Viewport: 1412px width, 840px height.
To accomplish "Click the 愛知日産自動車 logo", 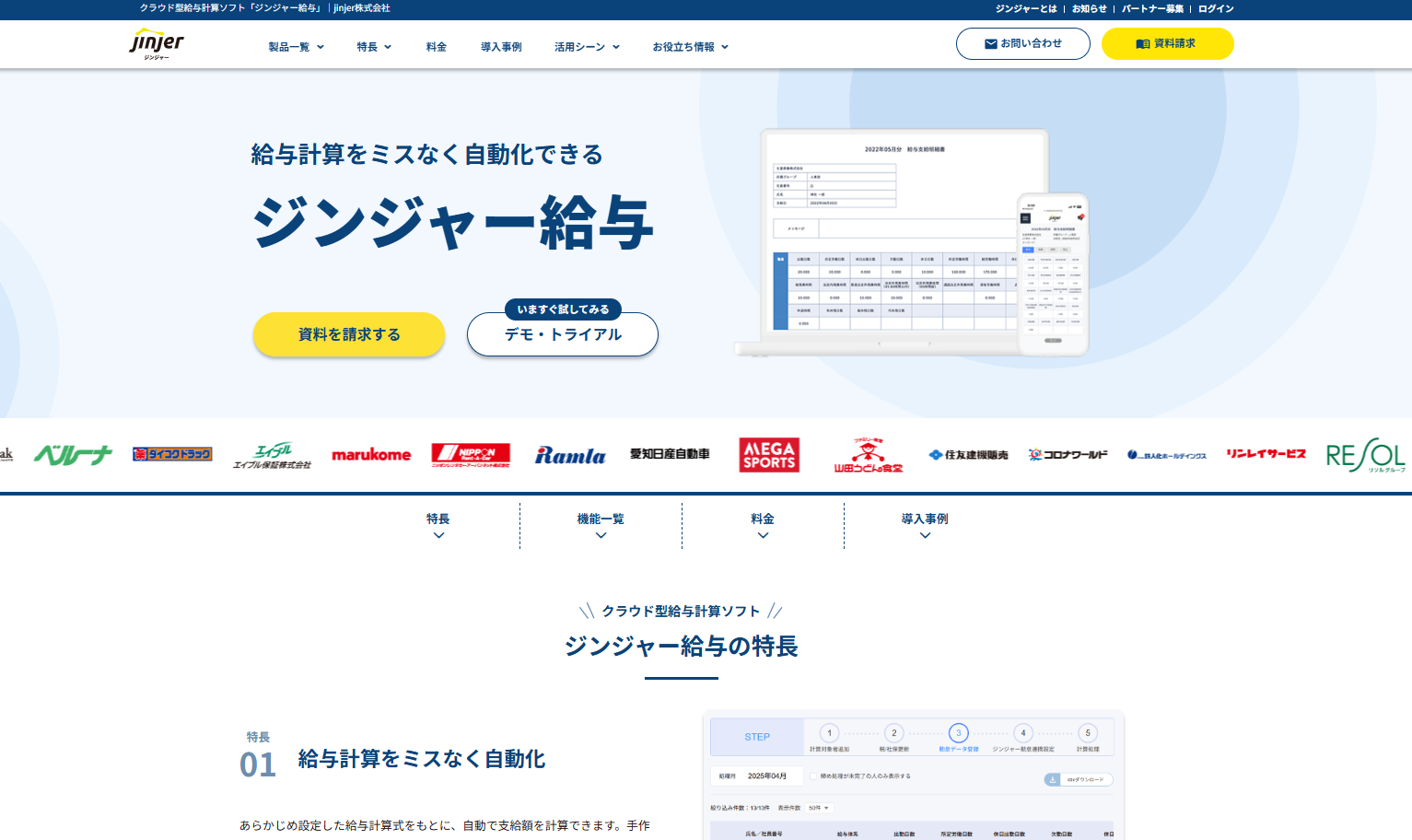I will [670, 454].
